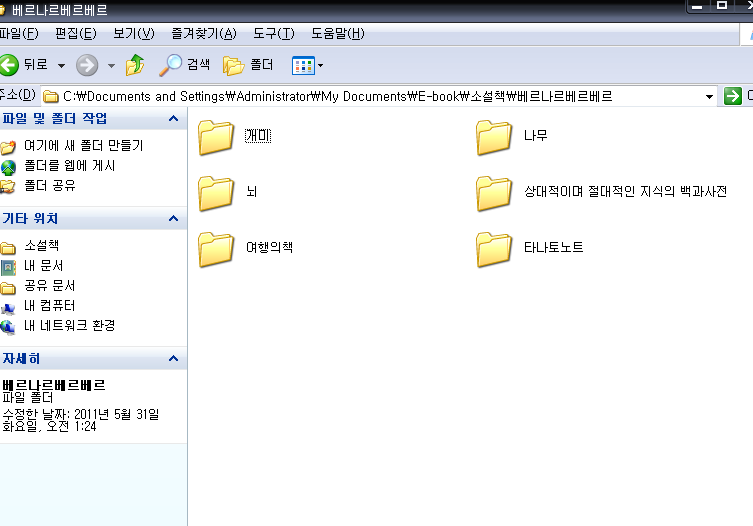
Task: Click the 소설책 folder icon in the sidebar
Action: pos(8,247)
